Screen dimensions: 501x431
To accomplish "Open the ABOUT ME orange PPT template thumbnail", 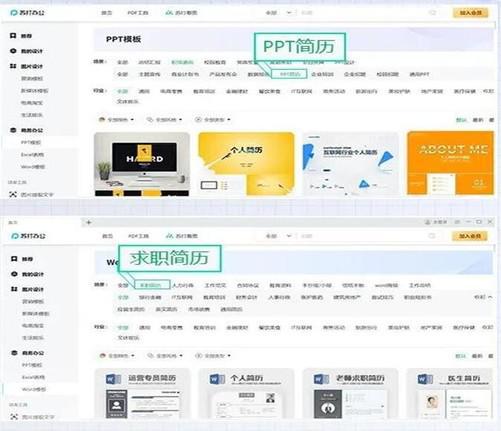I will coord(450,163).
